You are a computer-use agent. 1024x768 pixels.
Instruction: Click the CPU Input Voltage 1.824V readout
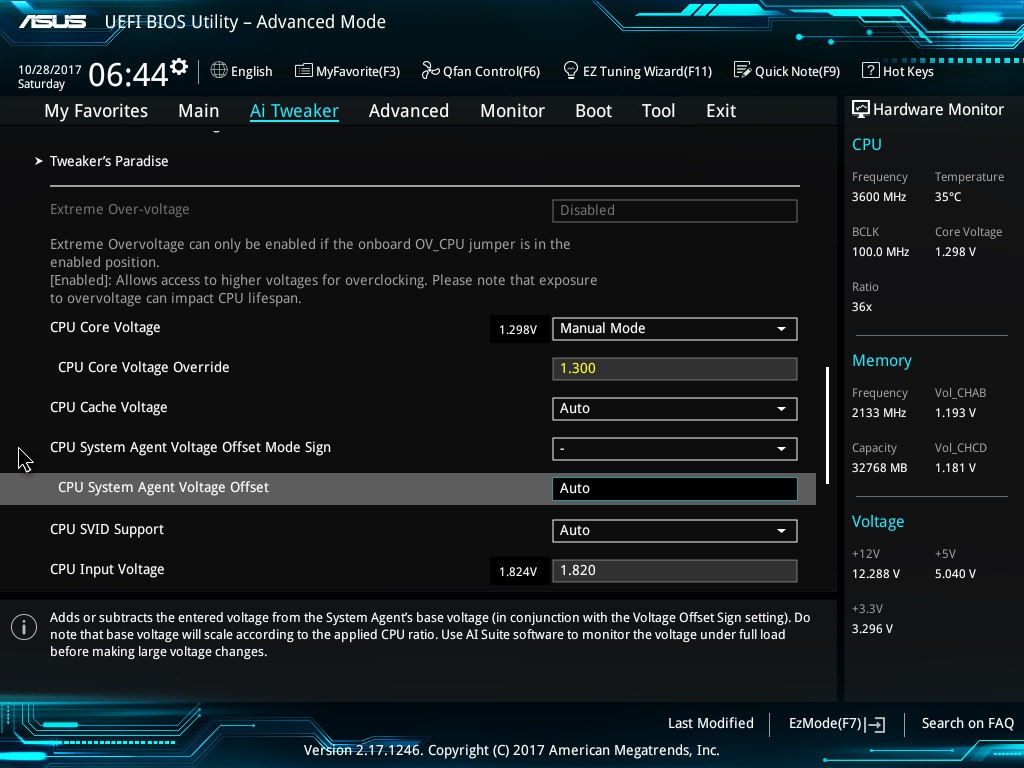[518, 571]
